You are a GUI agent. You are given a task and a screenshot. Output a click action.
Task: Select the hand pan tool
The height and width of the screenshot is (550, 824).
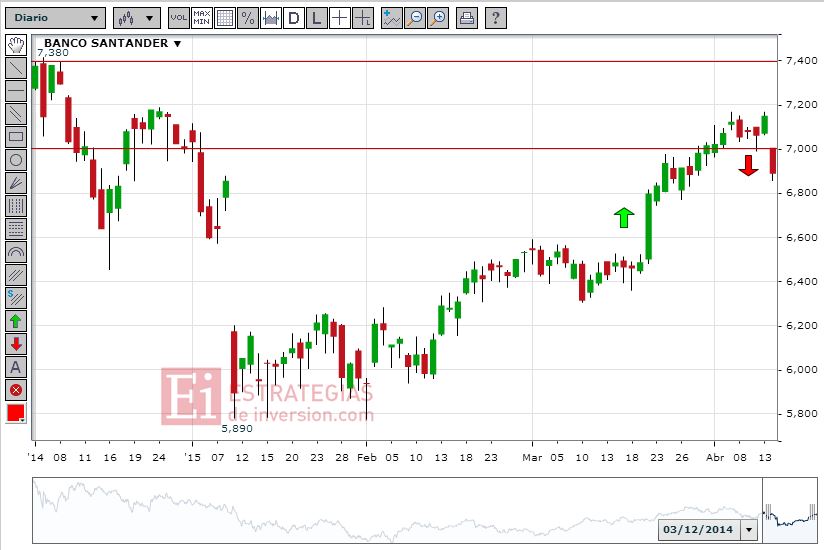16,45
